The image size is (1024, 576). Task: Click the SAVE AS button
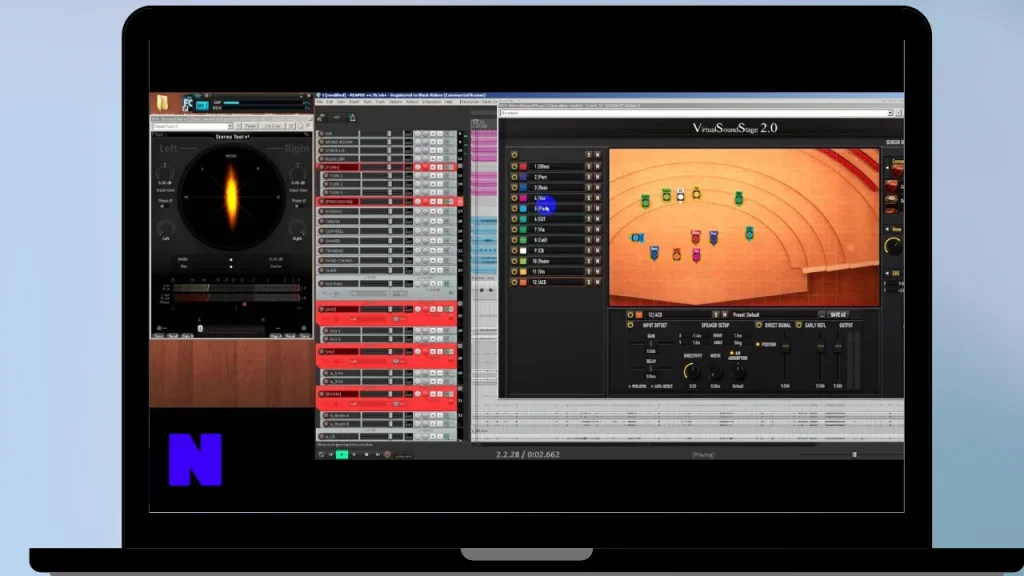[x=839, y=315]
